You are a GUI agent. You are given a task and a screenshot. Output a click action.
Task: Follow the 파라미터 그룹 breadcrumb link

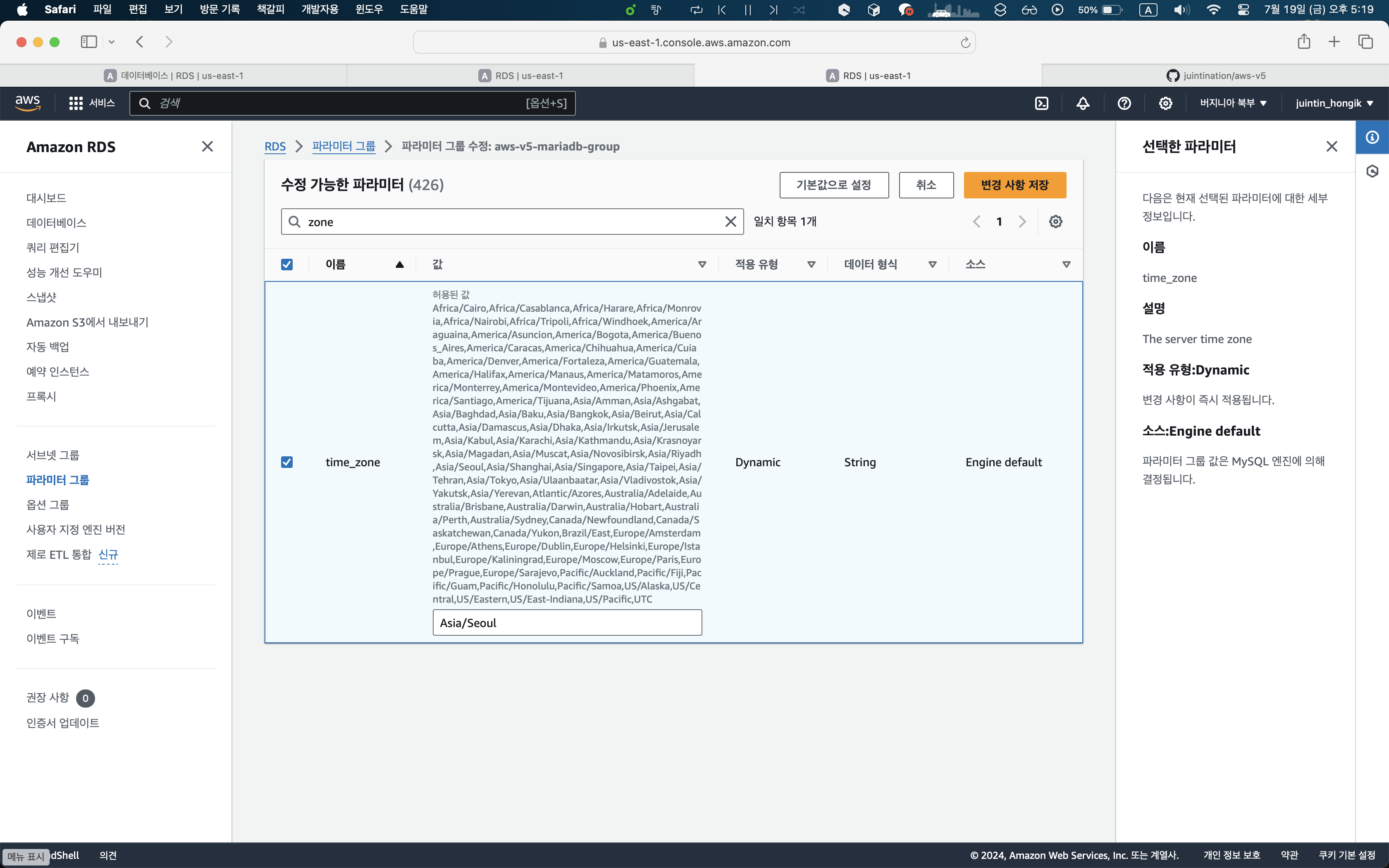coord(343,146)
